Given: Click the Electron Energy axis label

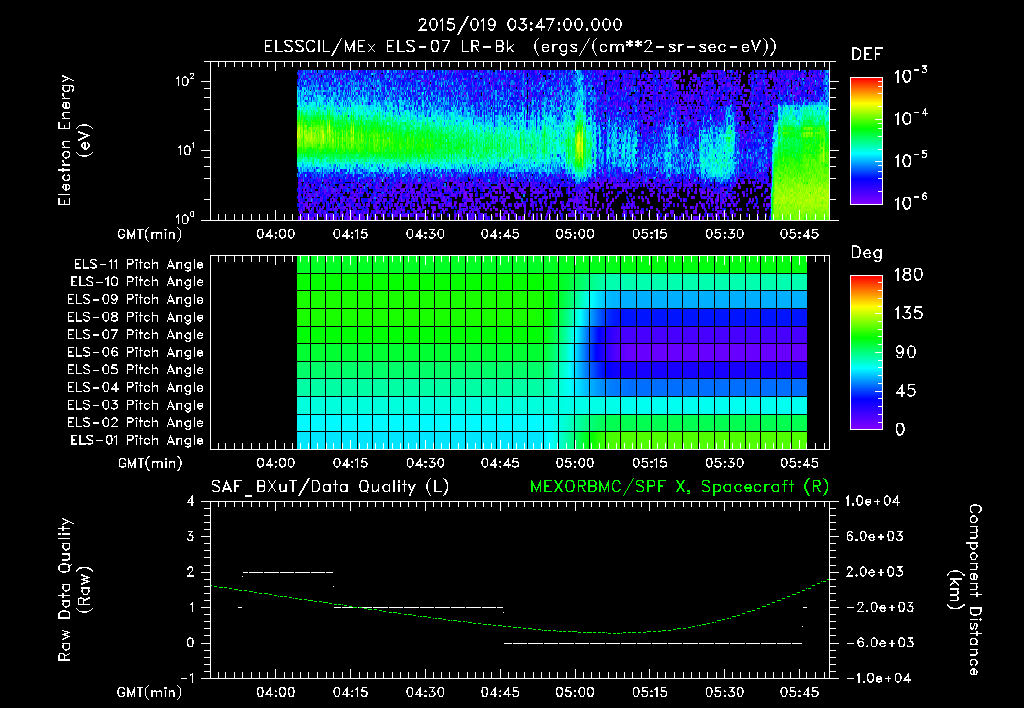Looking at the screenshot, I should 74,140.
